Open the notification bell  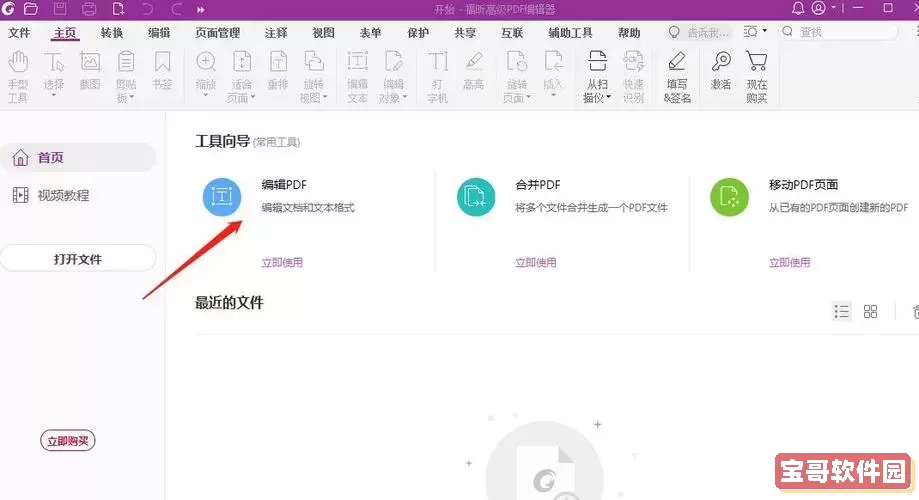(x=798, y=8)
